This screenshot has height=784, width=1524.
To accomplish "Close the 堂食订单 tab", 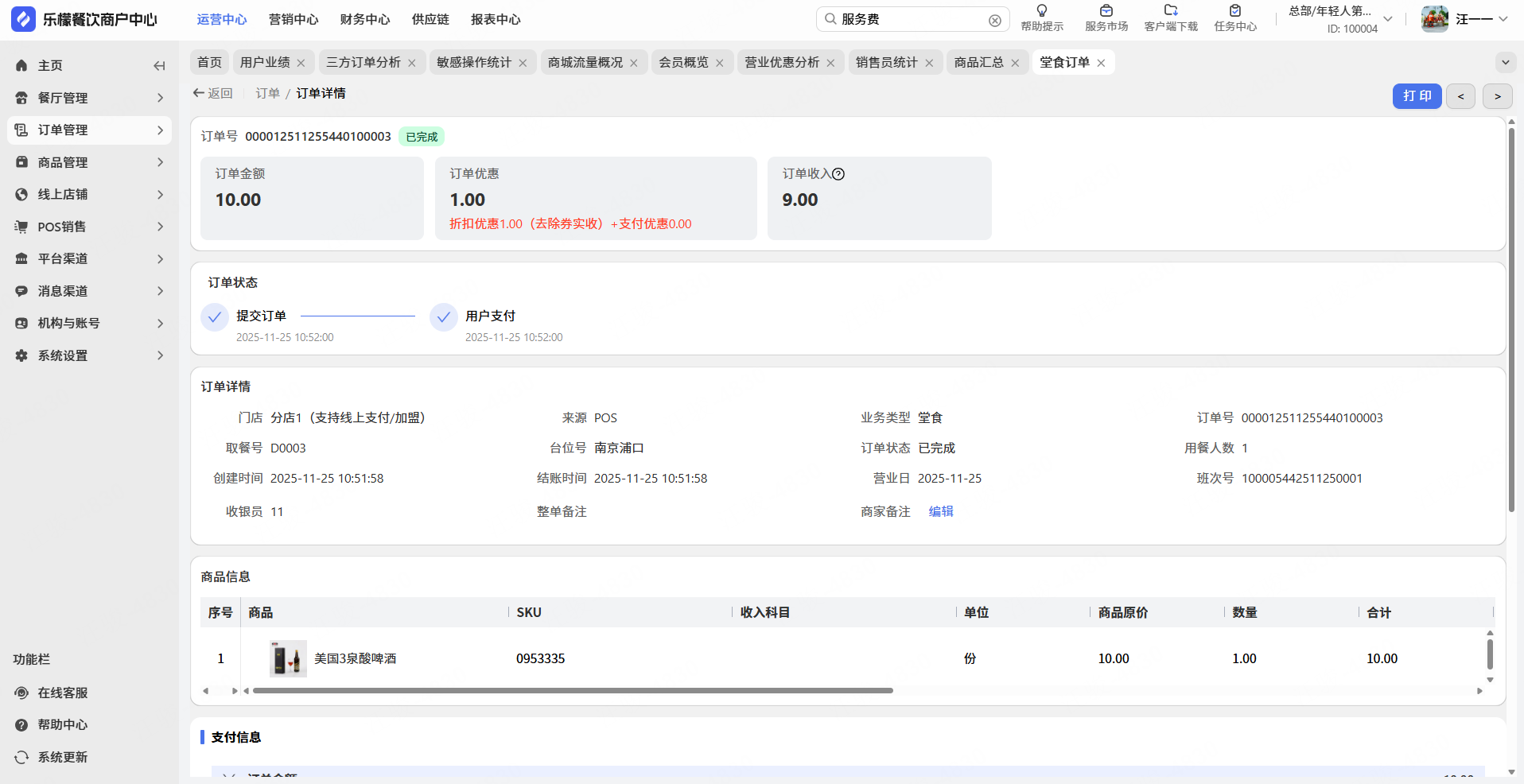I will coord(1101,63).
